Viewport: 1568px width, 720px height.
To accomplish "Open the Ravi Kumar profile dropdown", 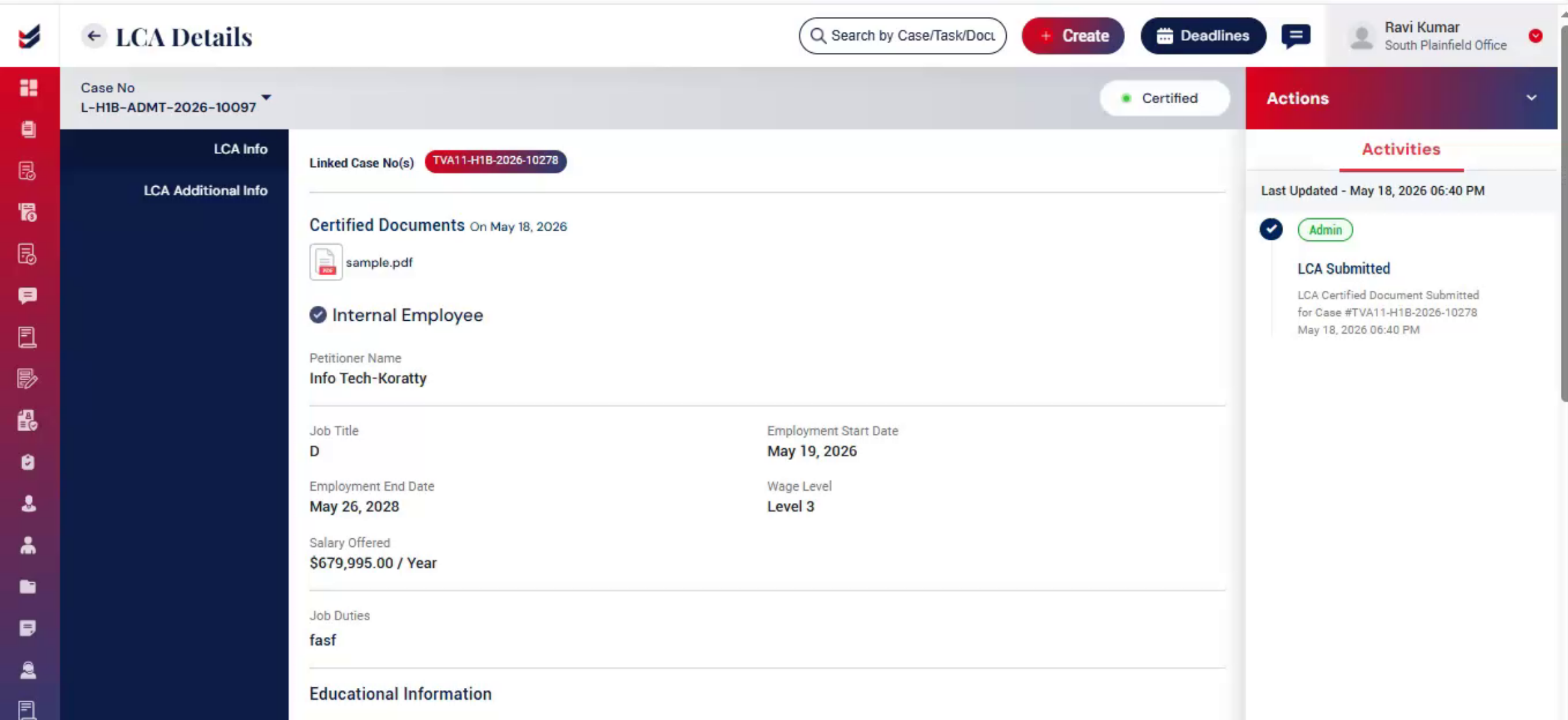I will [1535, 36].
